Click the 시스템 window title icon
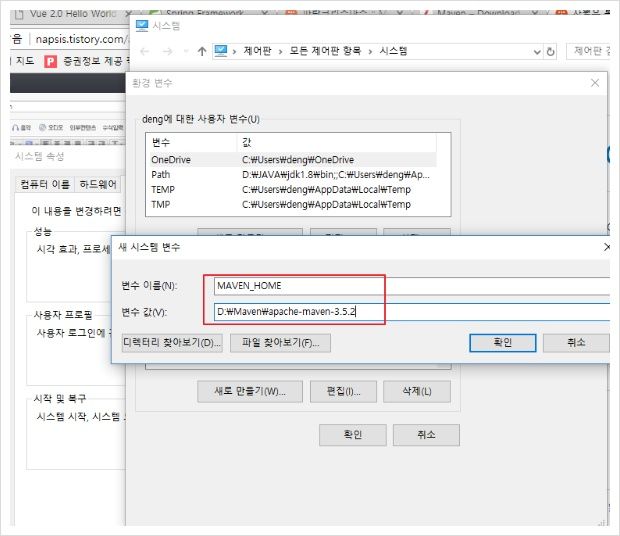The image size is (620, 536). (x=142, y=26)
